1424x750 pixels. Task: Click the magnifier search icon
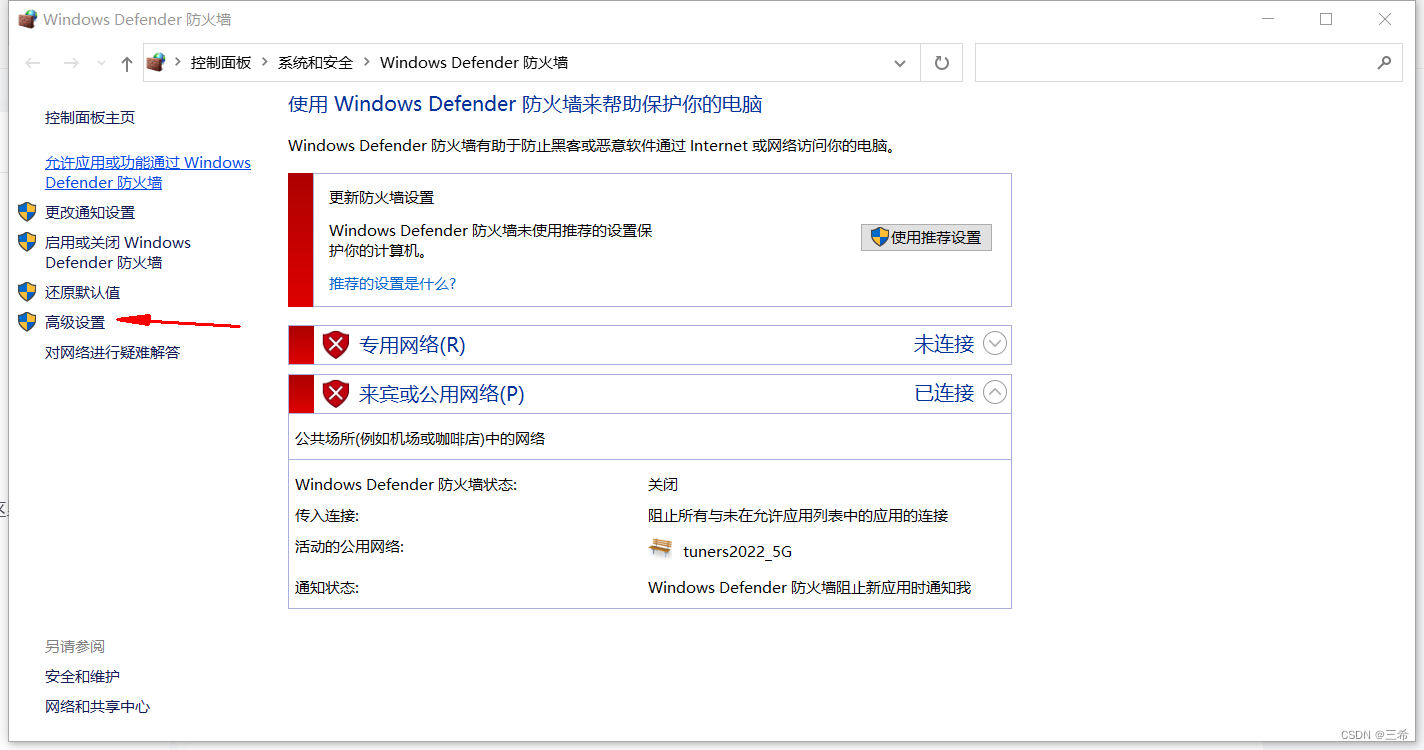click(x=1384, y=63)
